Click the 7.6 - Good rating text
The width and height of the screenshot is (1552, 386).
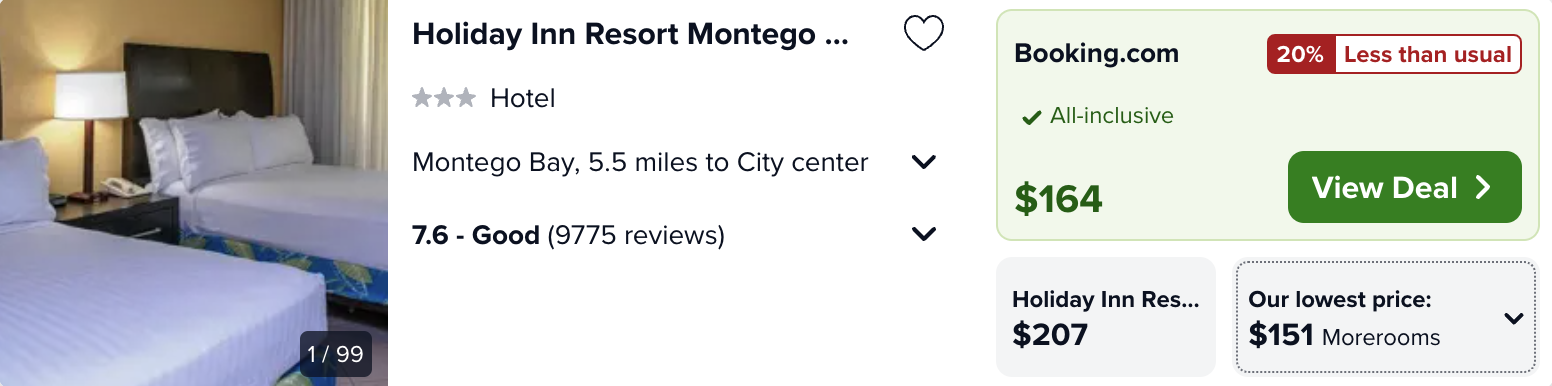coord(476,235)
